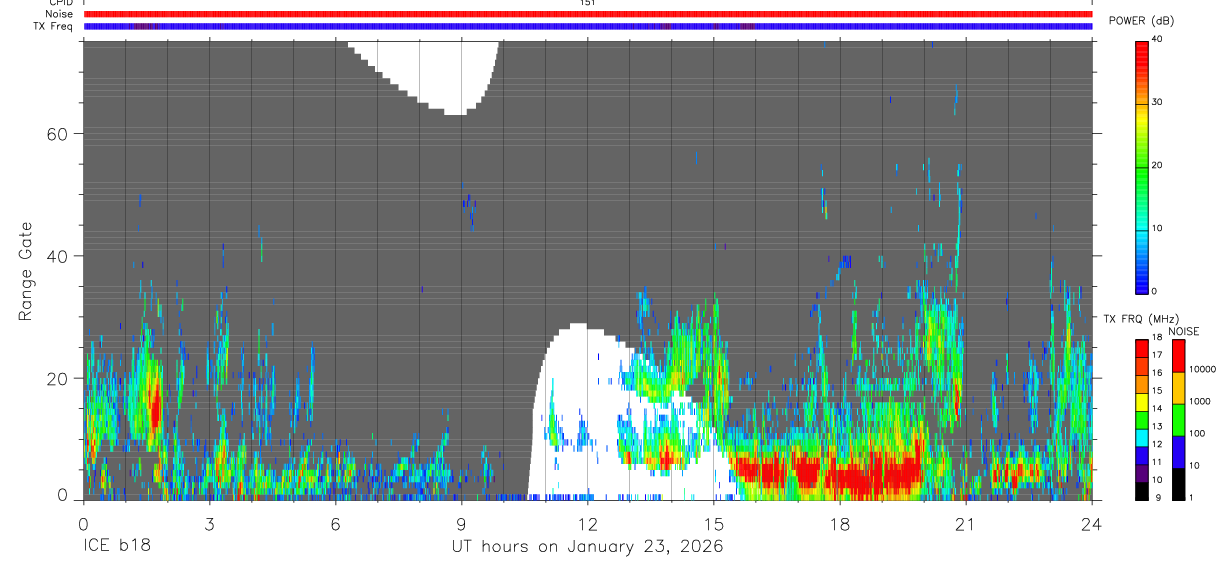
Task: Click the power colorbar tick label '30'
Action: 1158,102
